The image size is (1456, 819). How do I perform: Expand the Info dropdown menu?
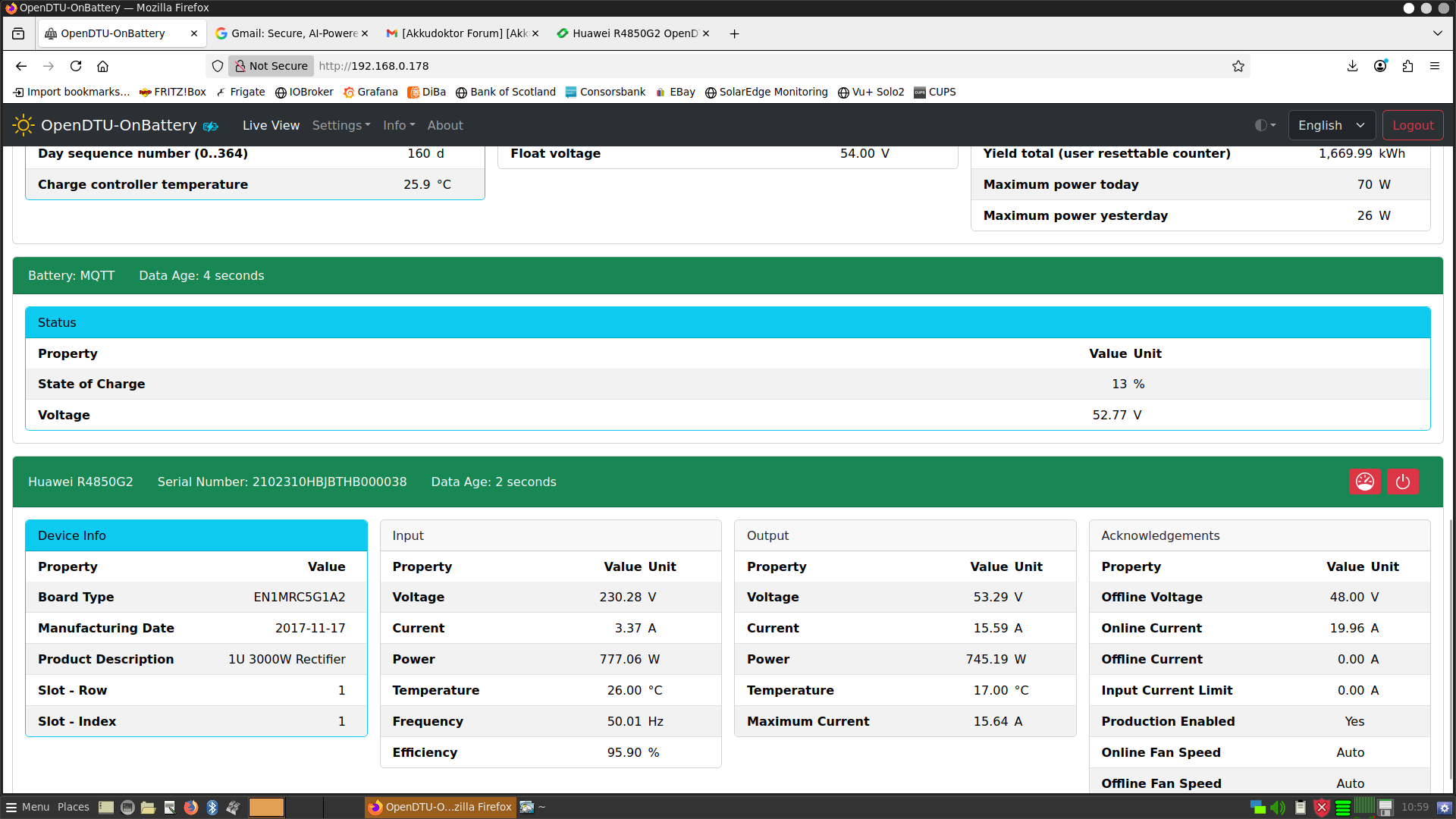(x=399, y=125)
